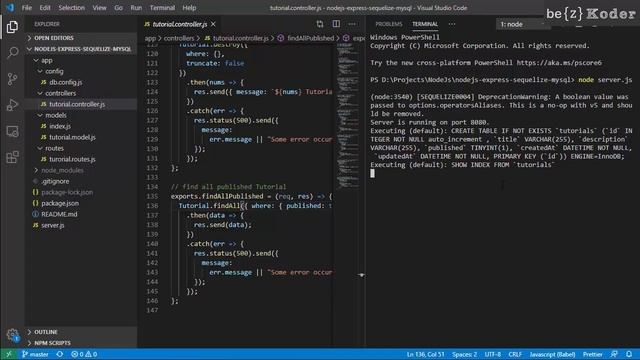Open the Terminal menu
This screenshot has height=360, width=640.
tap(162, 8)
